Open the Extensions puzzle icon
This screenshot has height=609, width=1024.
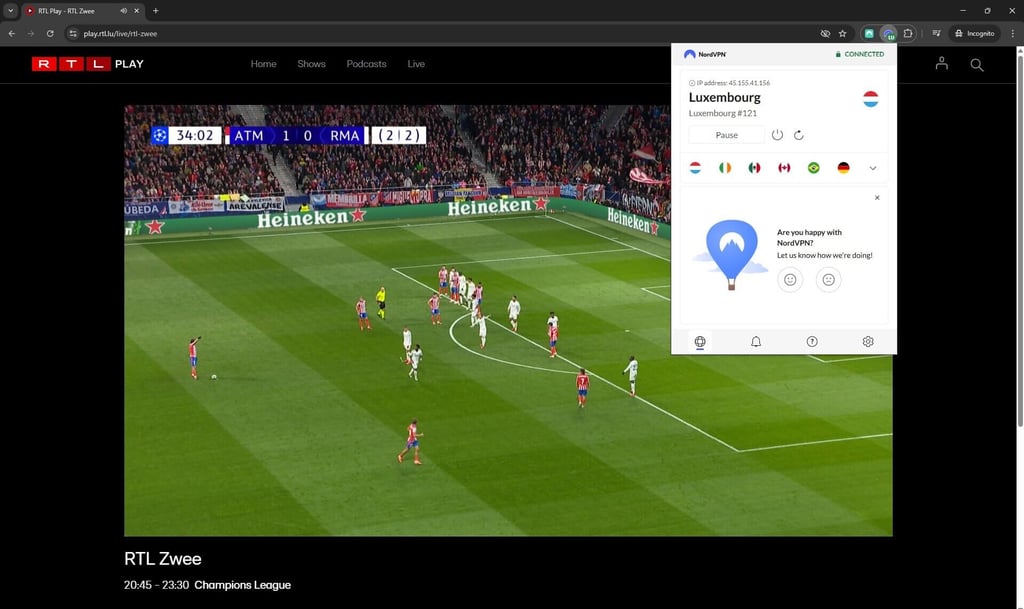click(908, 33)
